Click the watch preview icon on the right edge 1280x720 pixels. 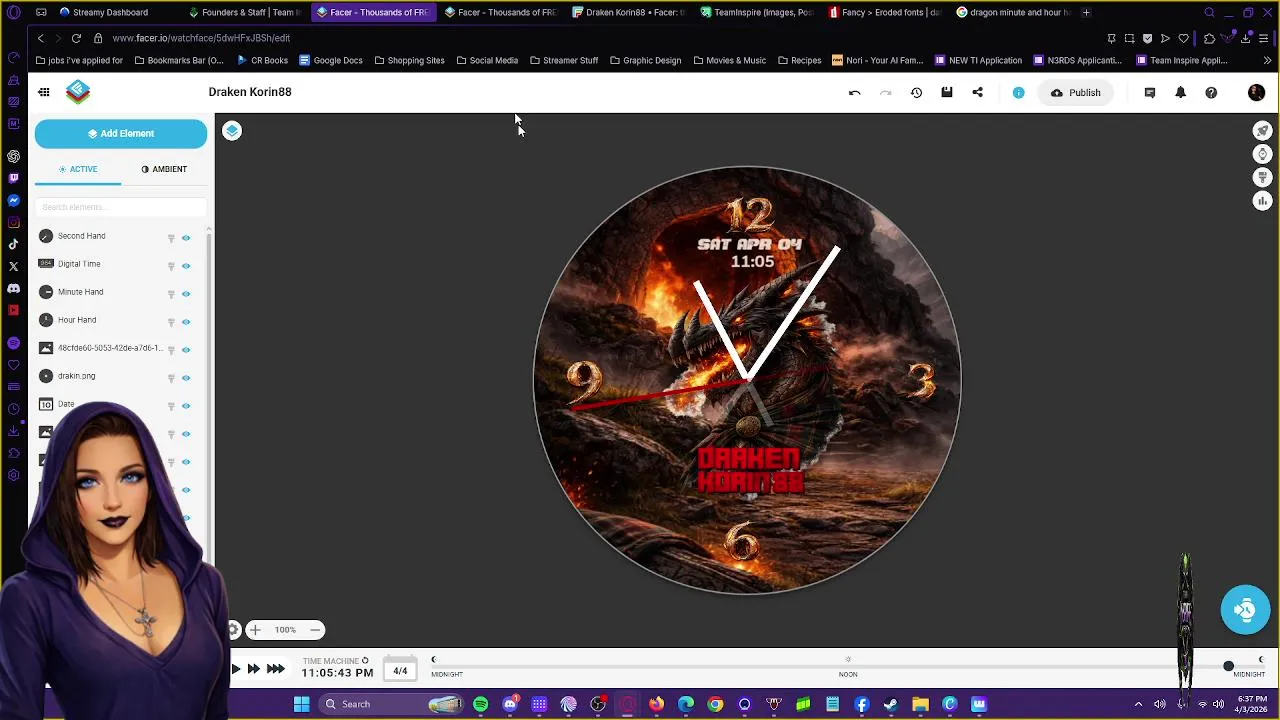(x=1262, y=154)
